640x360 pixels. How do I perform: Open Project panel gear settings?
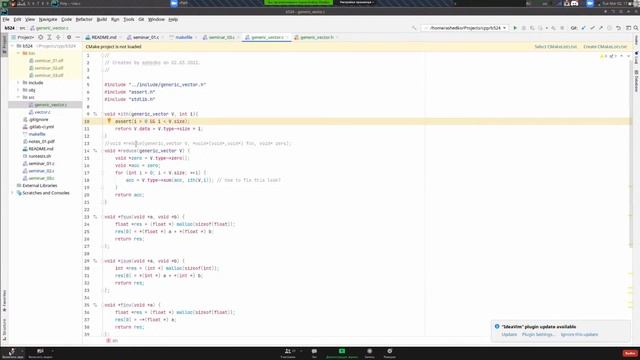coord(69,37)
